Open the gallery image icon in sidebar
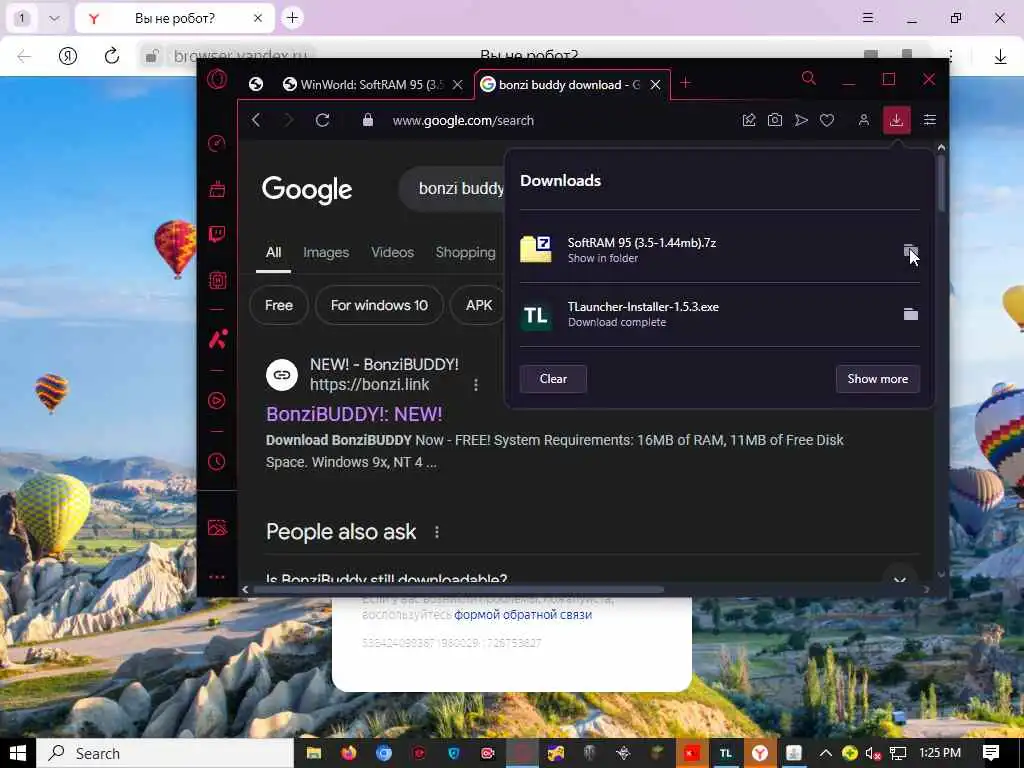Image resolution: width=1024 pixels, height=768 pixels. tap(217, 528)
